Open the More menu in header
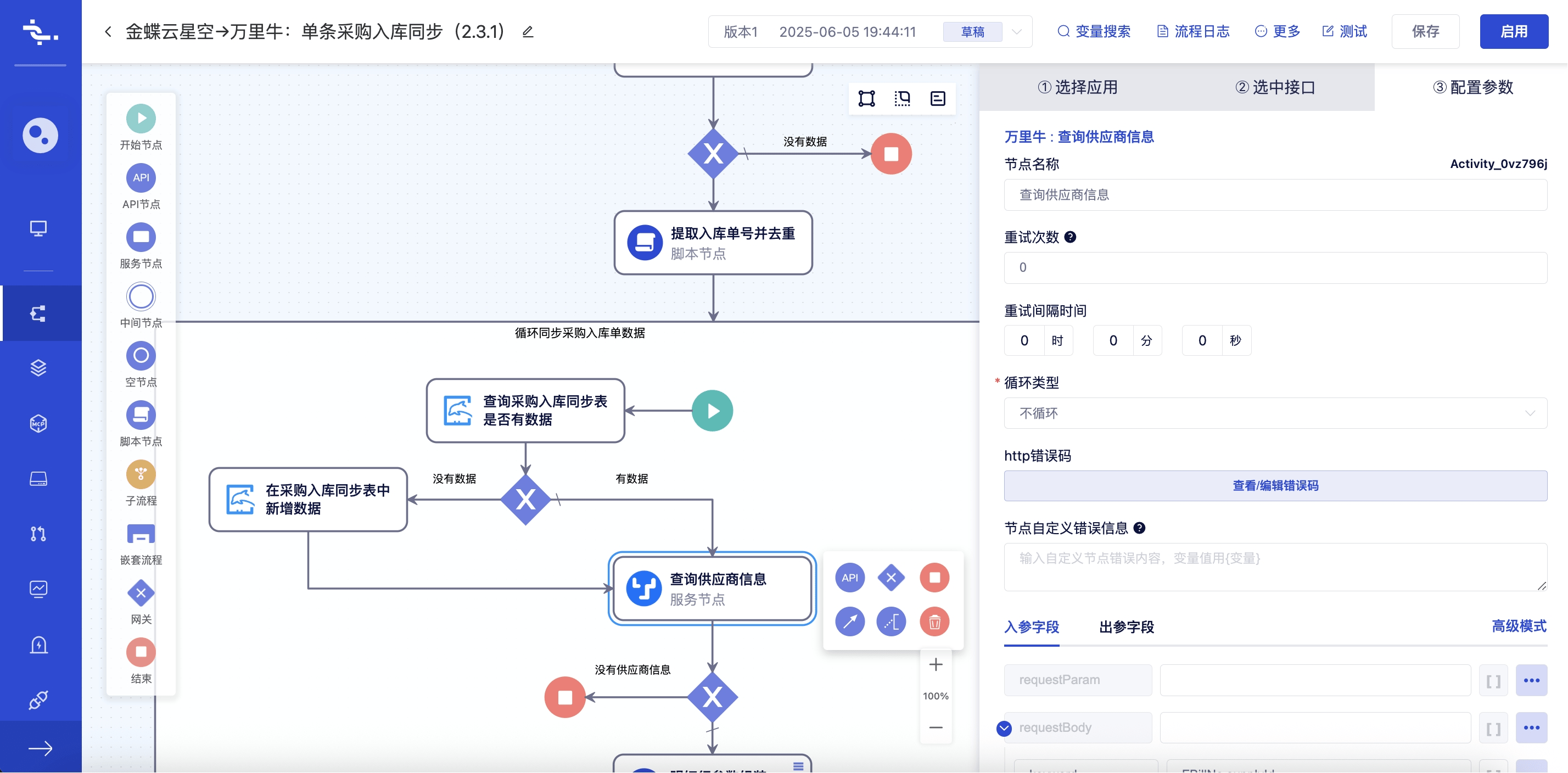The width and height of the screenshot is (1568, 773). (1277, 32)
